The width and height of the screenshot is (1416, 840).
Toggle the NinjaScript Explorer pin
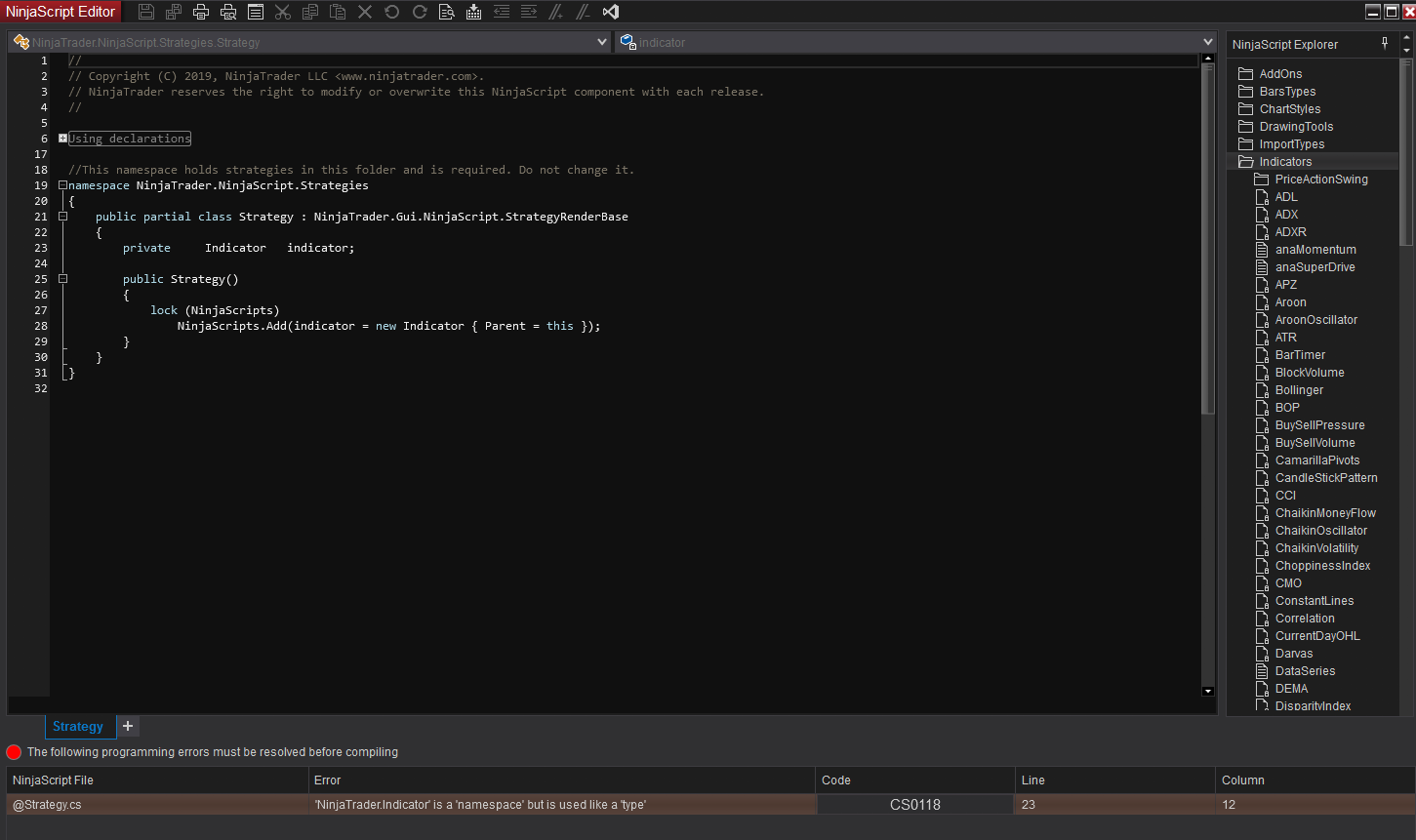click(1384, 44)
